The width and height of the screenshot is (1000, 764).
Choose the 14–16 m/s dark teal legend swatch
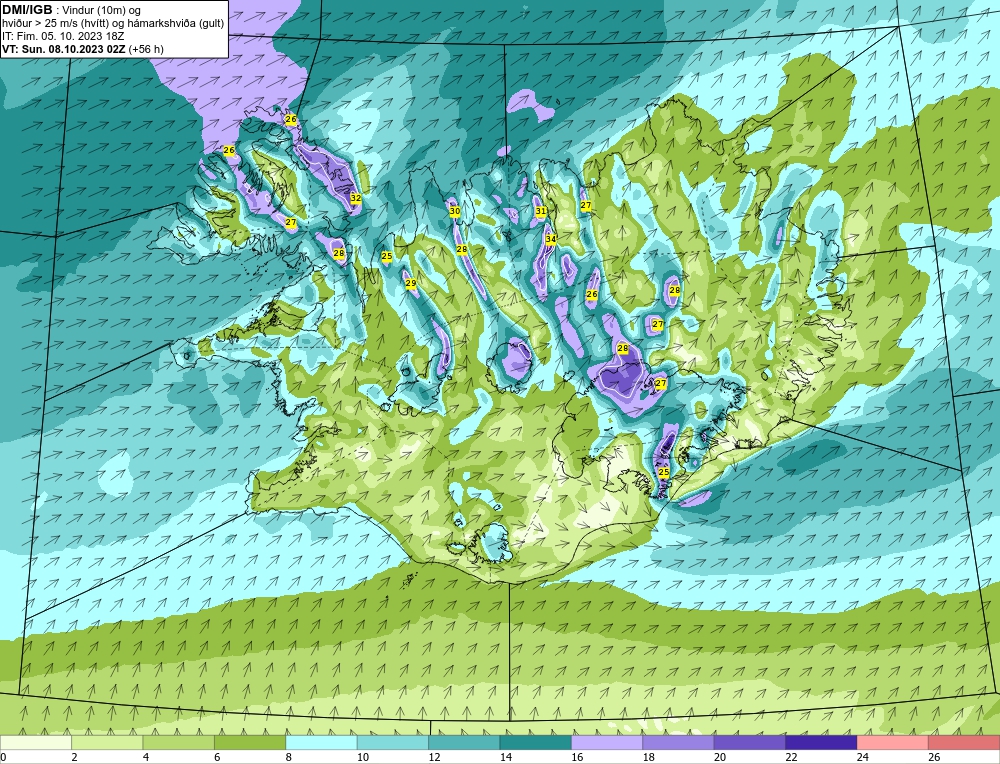click(536, 742)
